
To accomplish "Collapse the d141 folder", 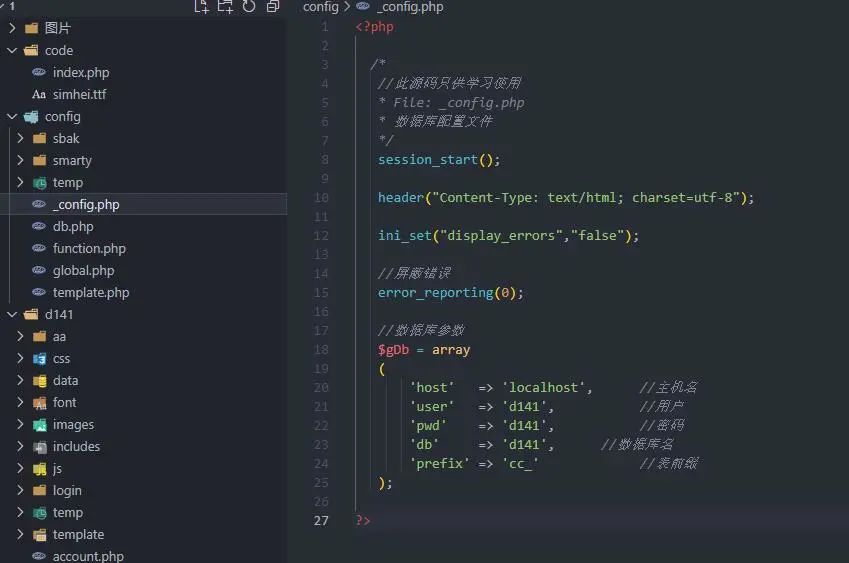I will [12, 314].
